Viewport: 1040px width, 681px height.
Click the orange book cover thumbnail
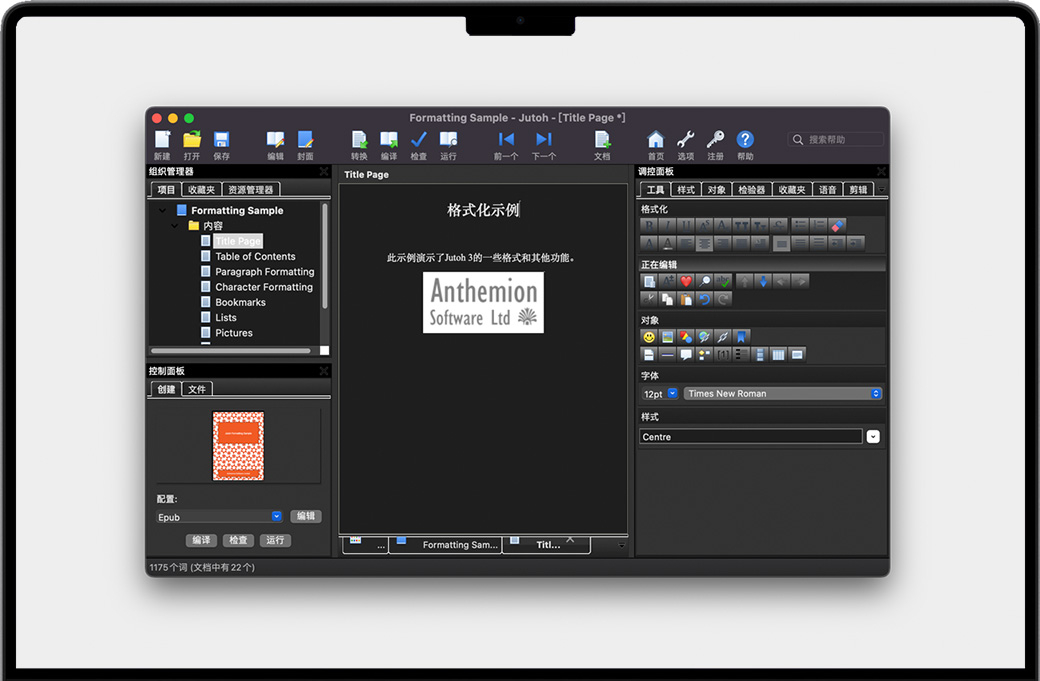tap(238, 446)
